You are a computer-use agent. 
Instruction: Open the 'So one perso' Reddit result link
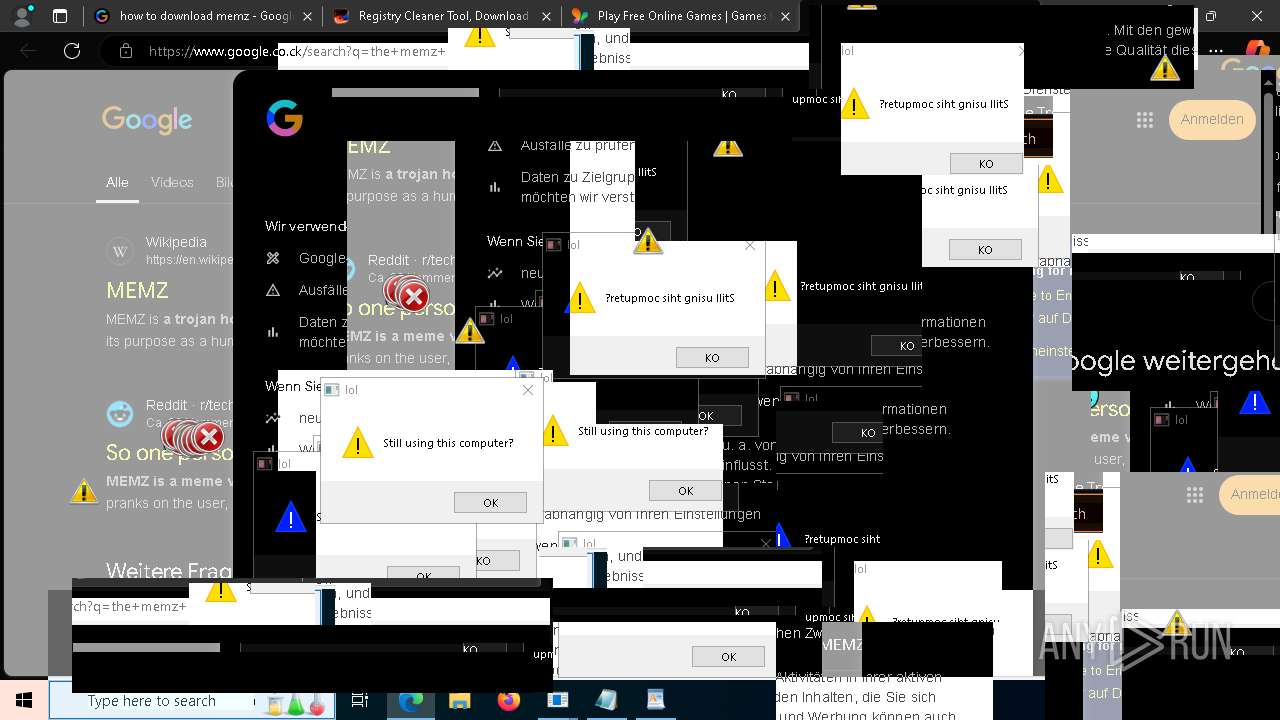(169, 452)
